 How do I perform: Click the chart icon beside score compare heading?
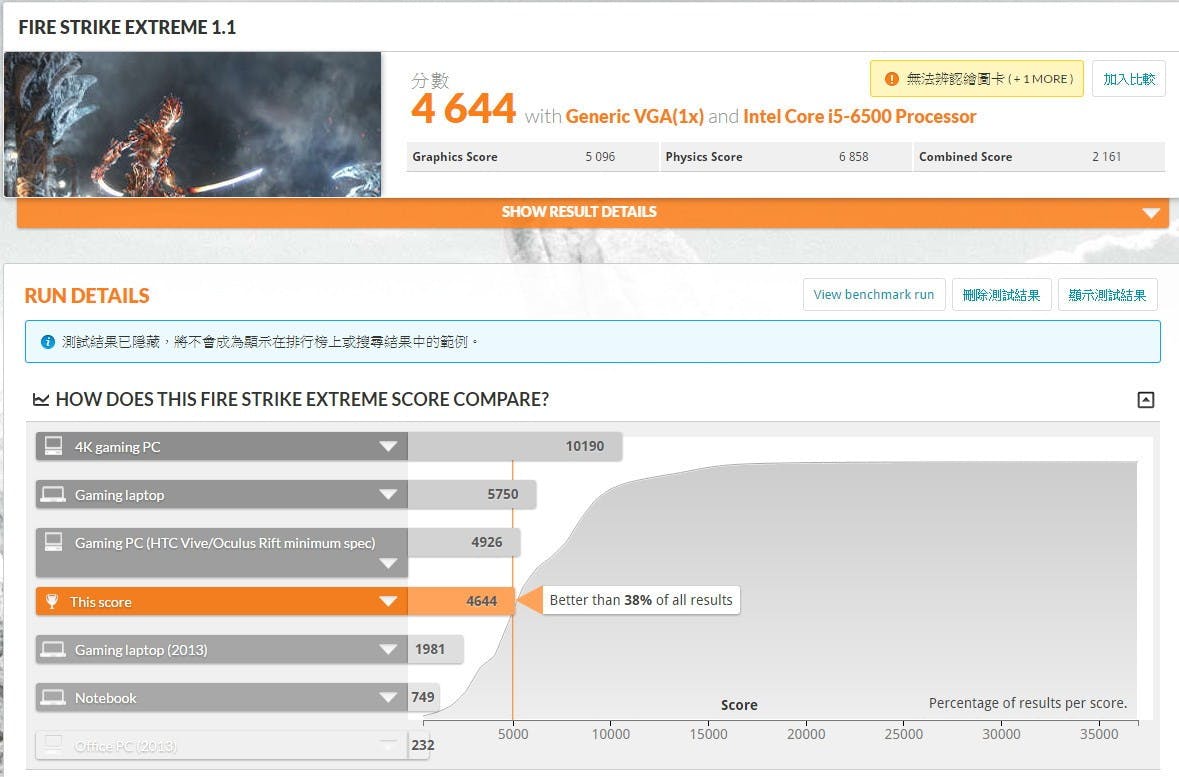click(41, 400)
